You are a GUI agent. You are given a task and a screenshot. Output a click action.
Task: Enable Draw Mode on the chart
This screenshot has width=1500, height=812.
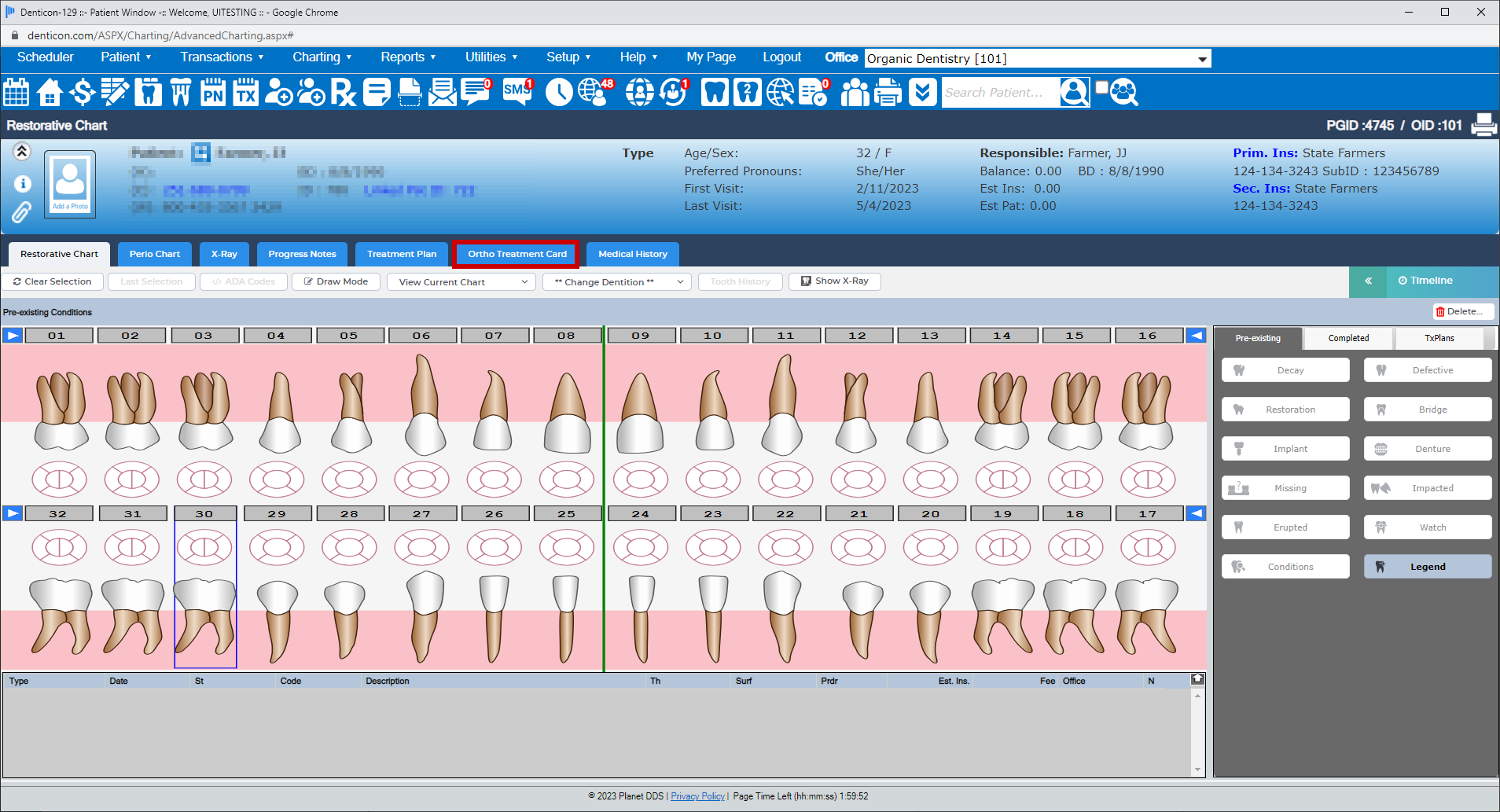[x=336, y=281]
